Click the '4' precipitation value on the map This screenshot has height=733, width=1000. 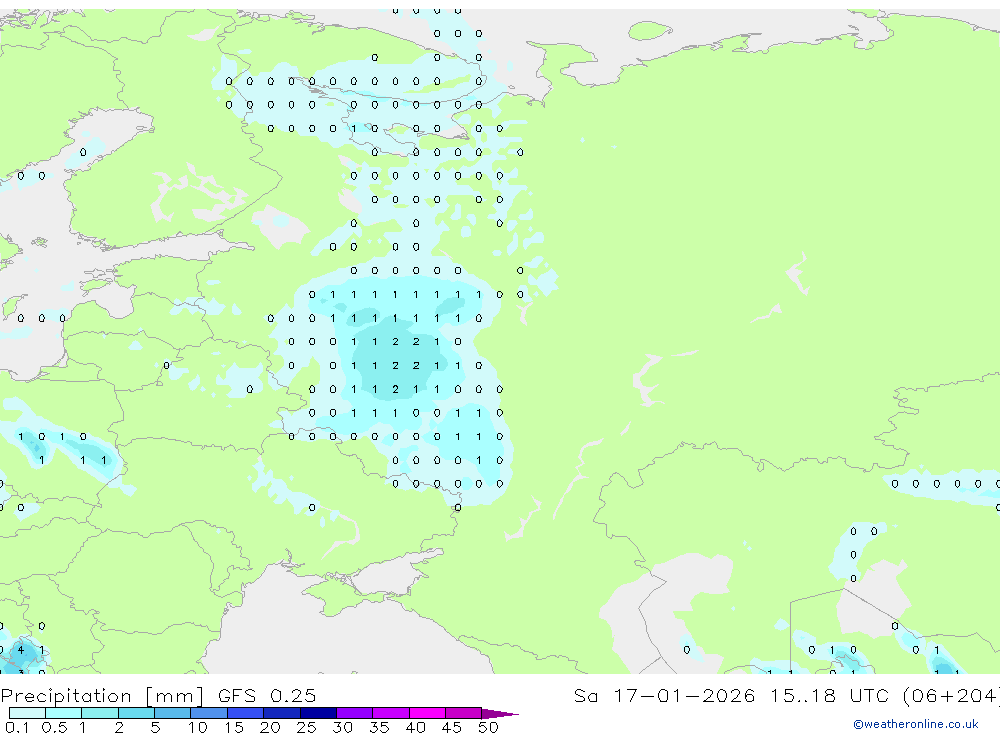tap(21, 650)
